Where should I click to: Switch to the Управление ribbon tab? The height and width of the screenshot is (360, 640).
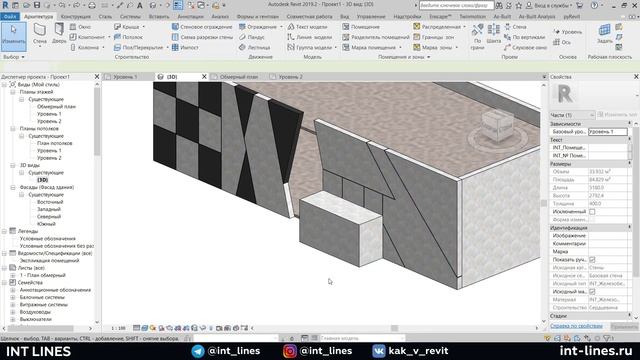(x=371, y=16)
